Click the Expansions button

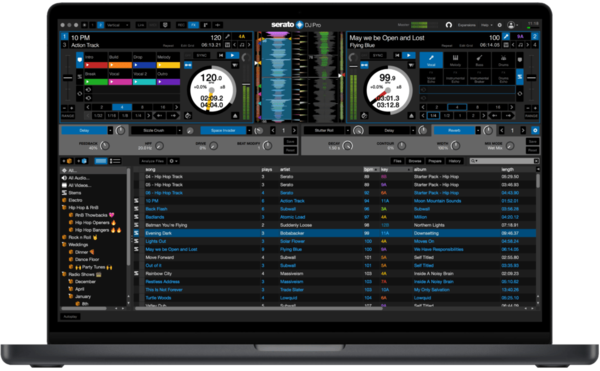(466, 25)
